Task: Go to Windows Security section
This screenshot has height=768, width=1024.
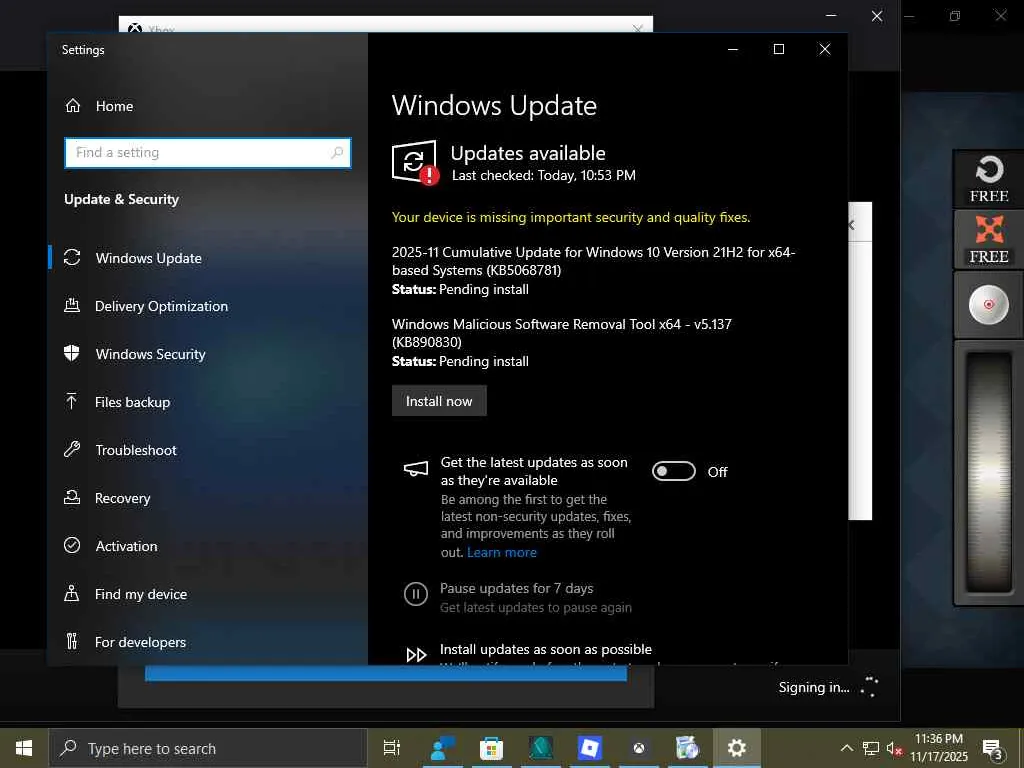Action: click(x=150, y=354)
